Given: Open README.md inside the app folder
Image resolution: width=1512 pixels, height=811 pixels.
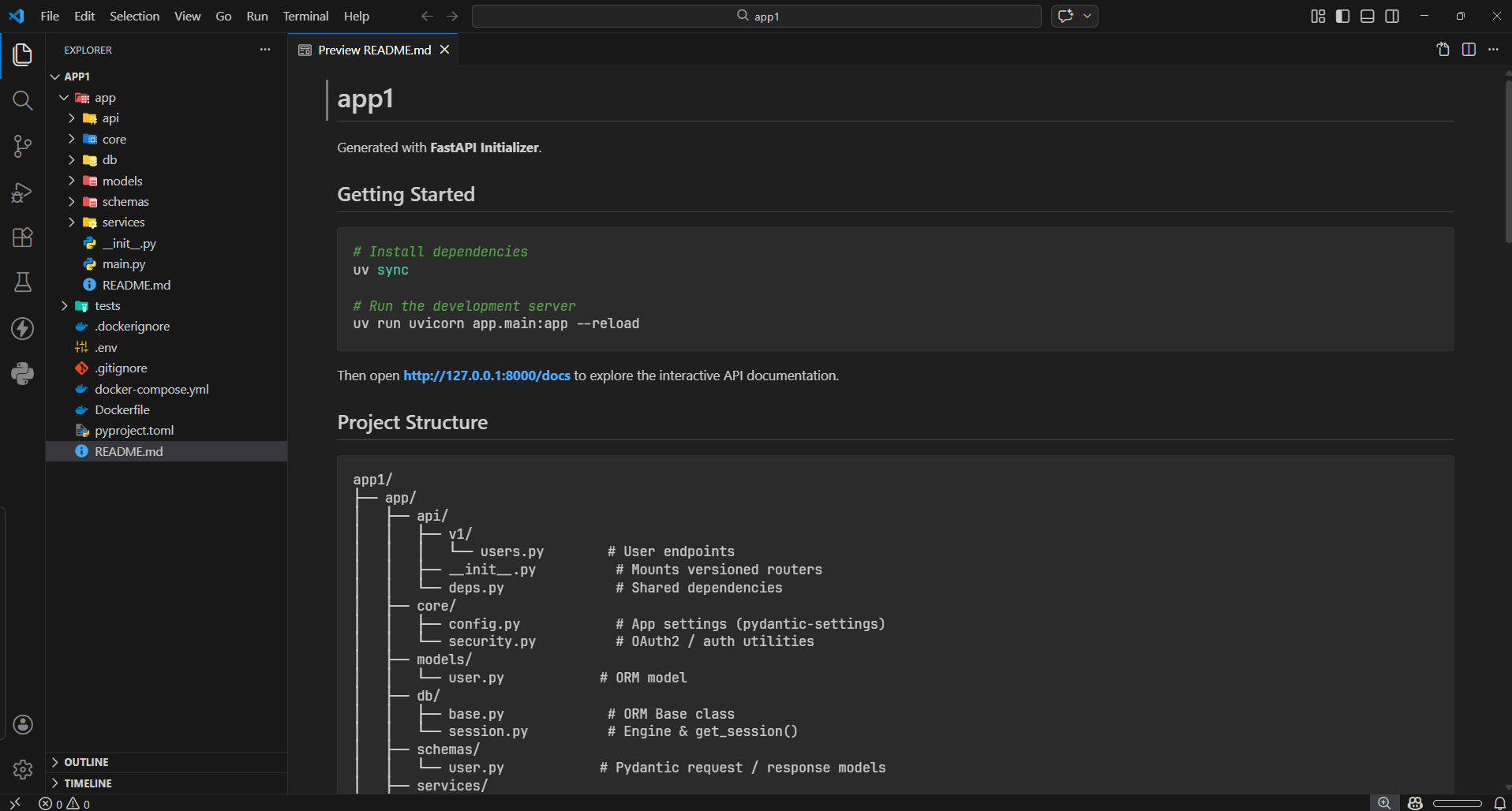Looking at the screenshot, I should point(167,285).
